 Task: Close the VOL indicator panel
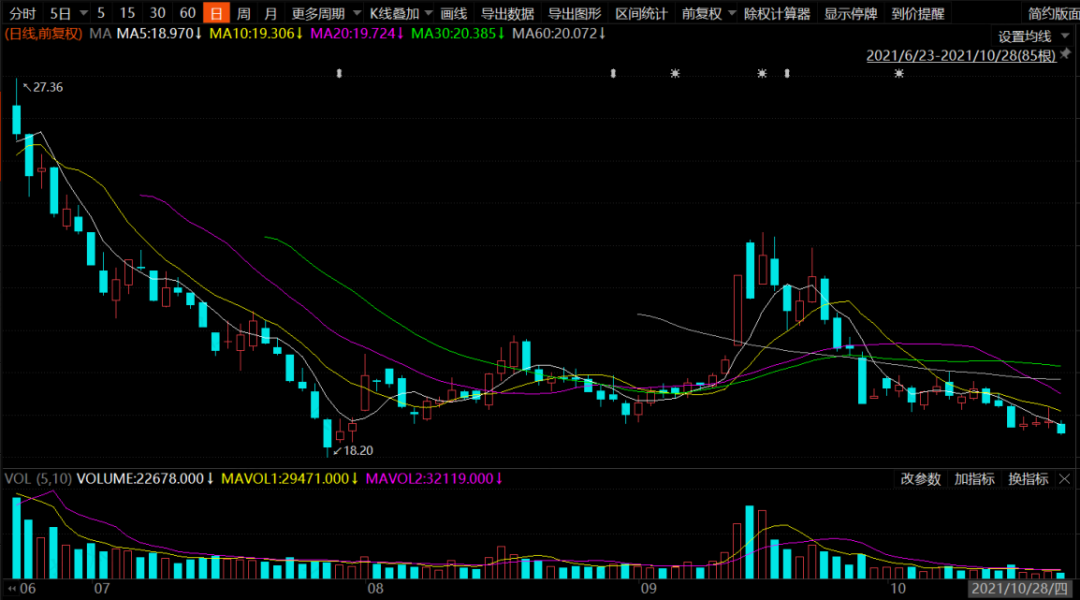(x=1065, y=479)
